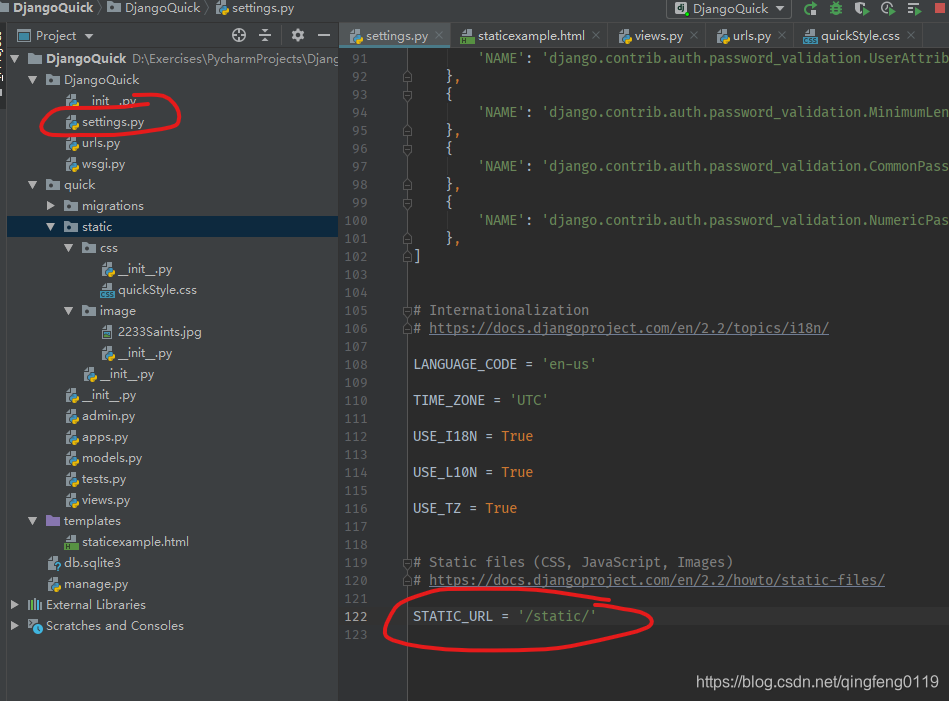Select settings.py in project tree

(x=113, y=122)
